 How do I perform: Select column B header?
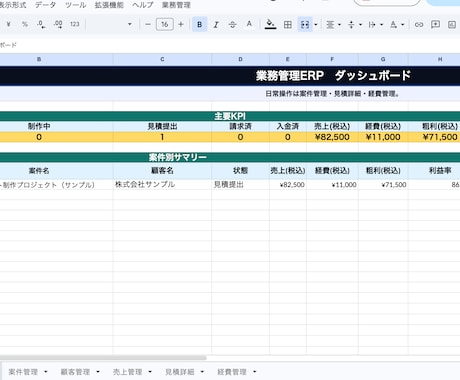coord(39,59)
